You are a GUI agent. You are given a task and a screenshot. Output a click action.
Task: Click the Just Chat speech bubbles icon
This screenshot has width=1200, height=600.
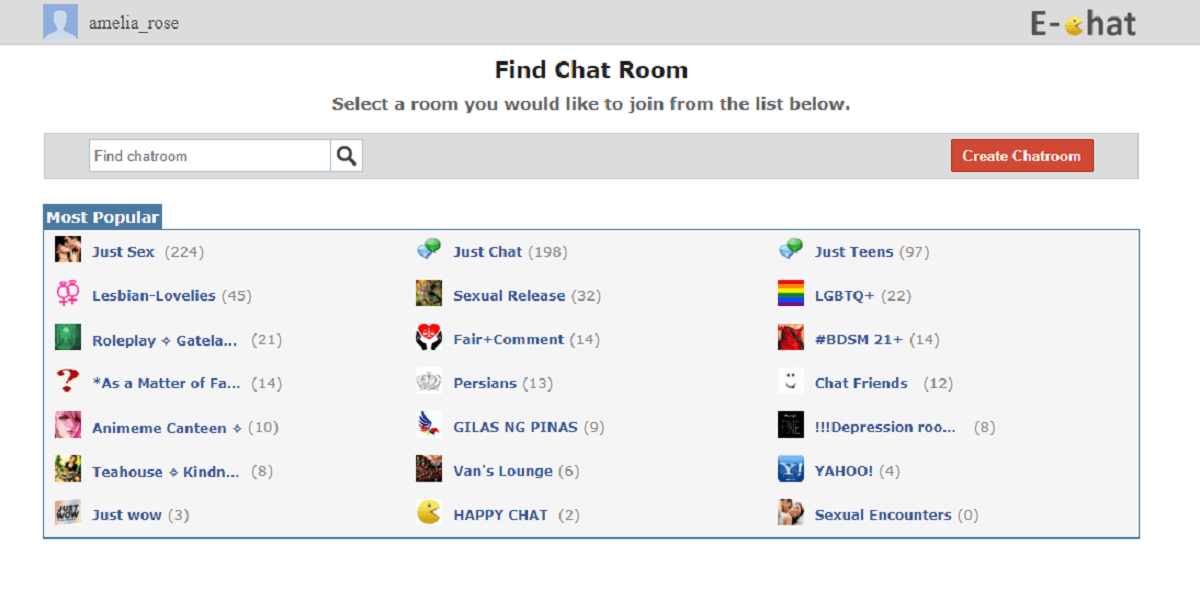click(429, 250)
